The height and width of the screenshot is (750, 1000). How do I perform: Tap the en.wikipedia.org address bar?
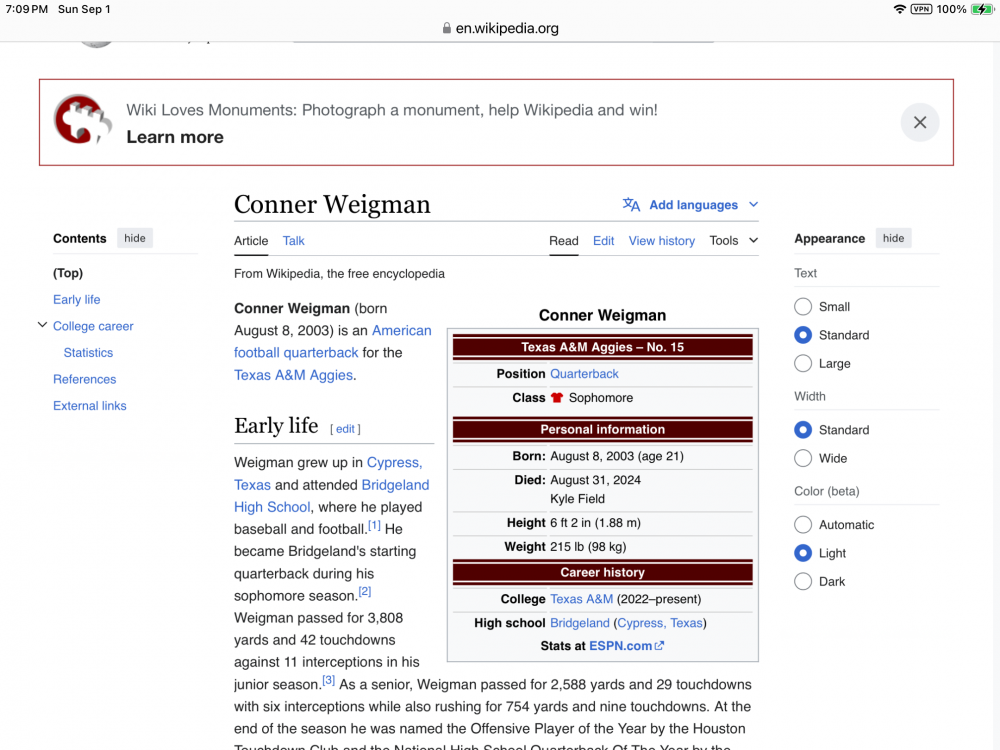[x=507, y=28]
